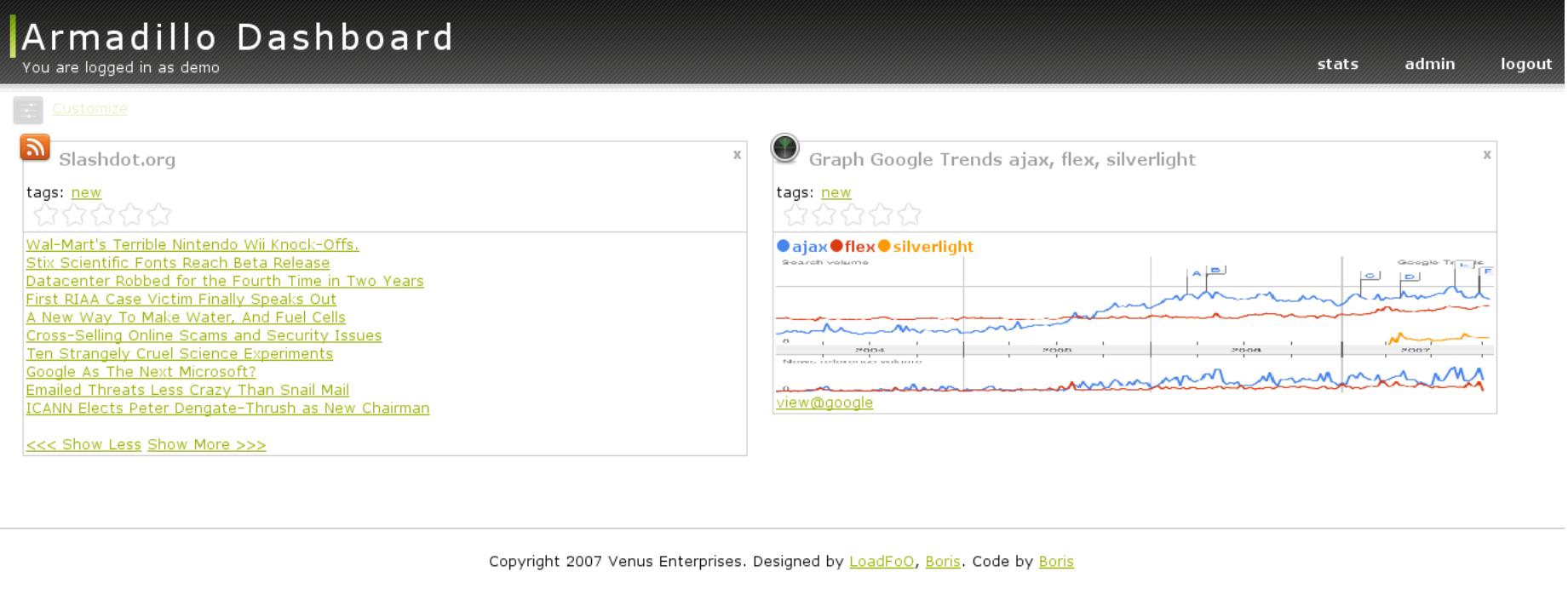Close the Slashdot.org widget
This screenshot has height=600, width=1568.
[x=737, y=154]
